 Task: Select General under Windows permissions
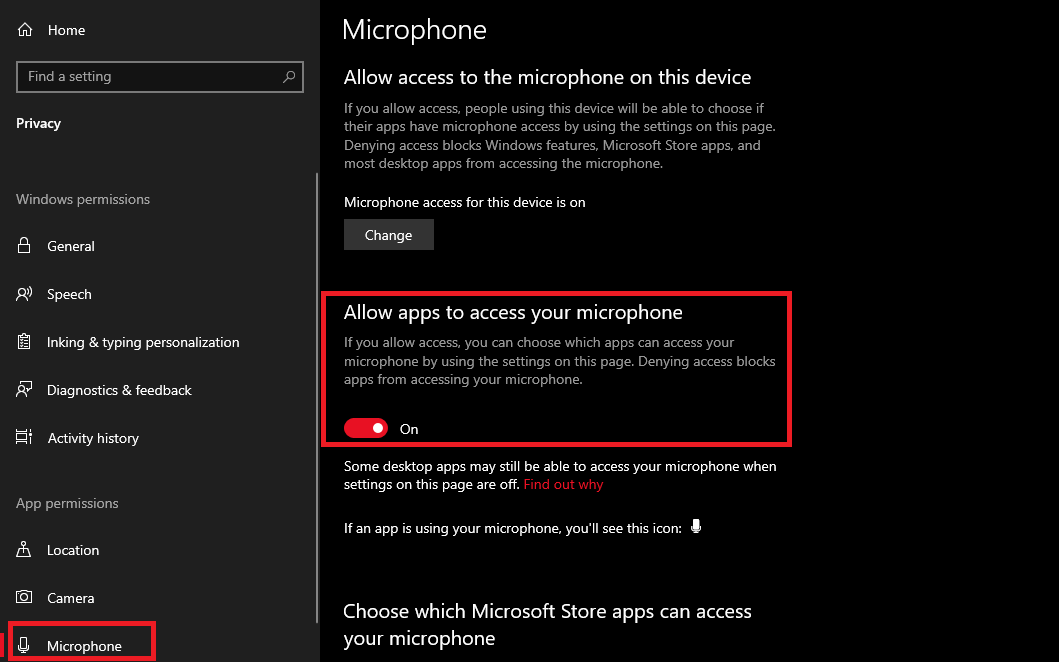pyautogui.click(x=71, y=246)
